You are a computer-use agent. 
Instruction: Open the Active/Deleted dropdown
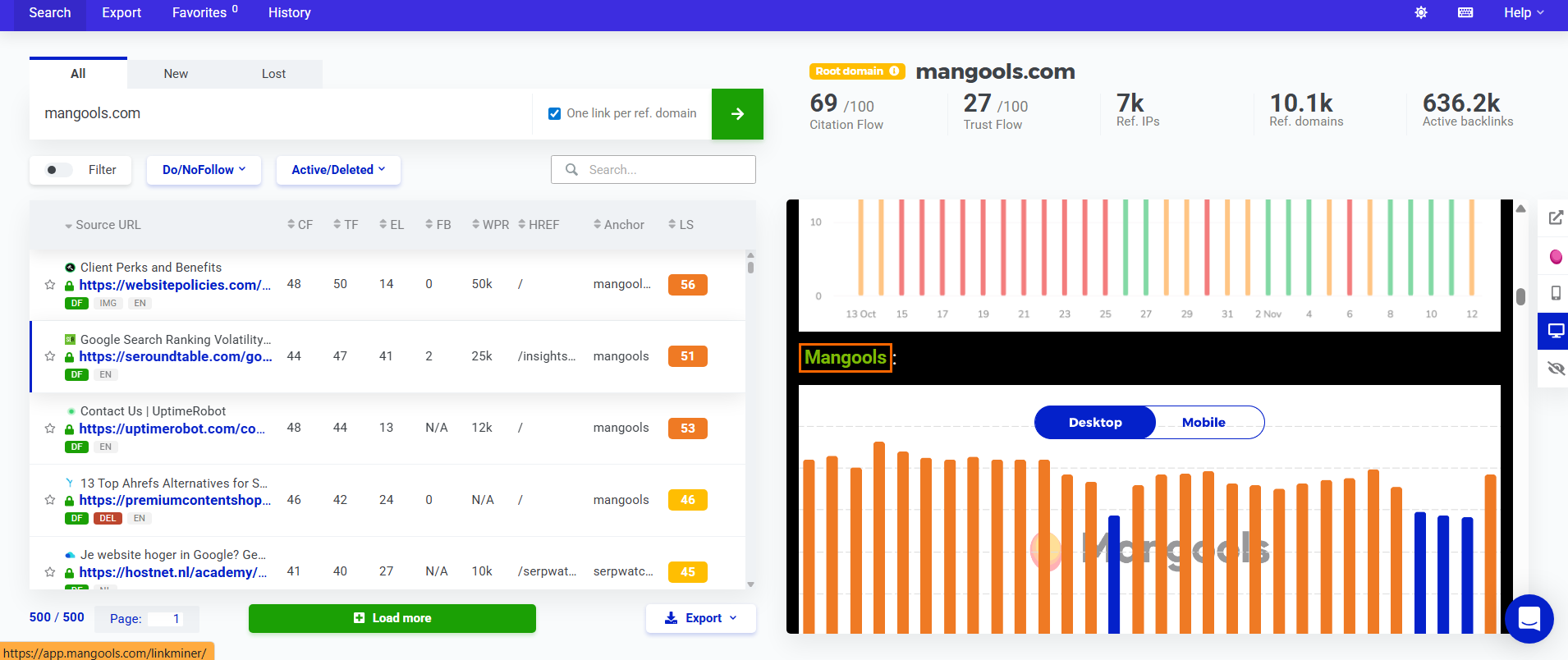click(x=338, y=170)
